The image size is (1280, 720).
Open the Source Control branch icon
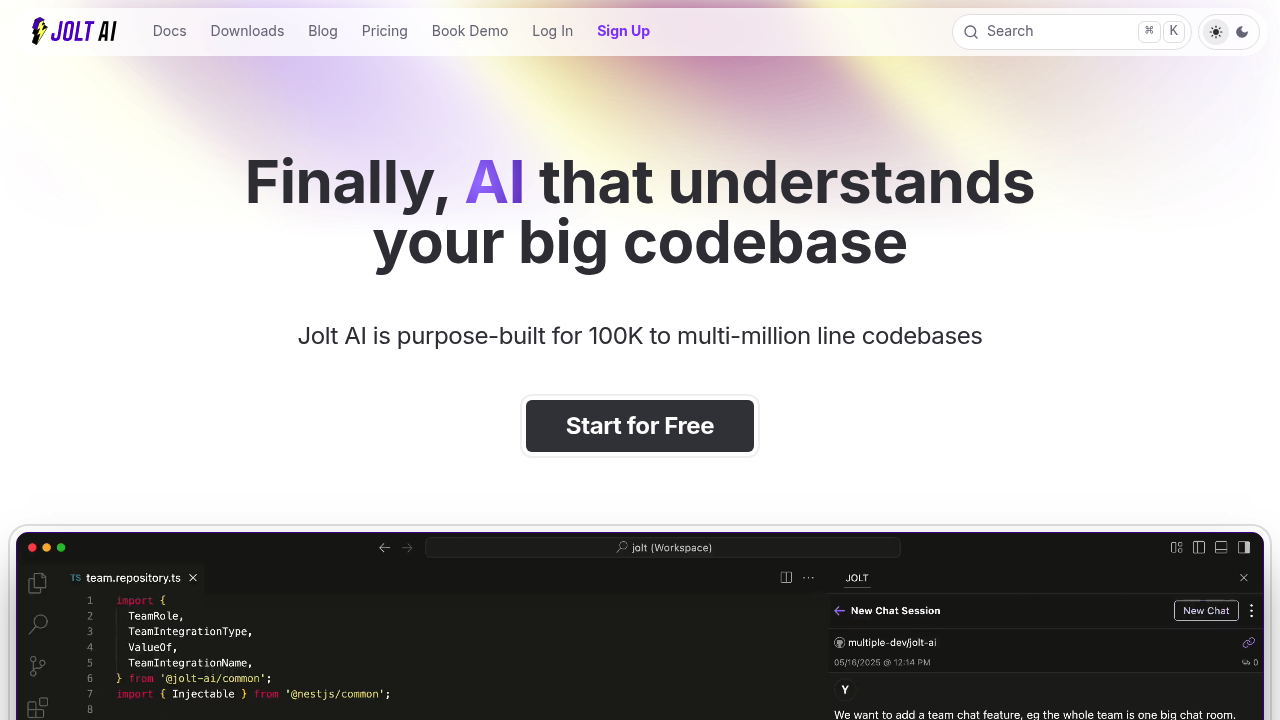click(38, 666)
